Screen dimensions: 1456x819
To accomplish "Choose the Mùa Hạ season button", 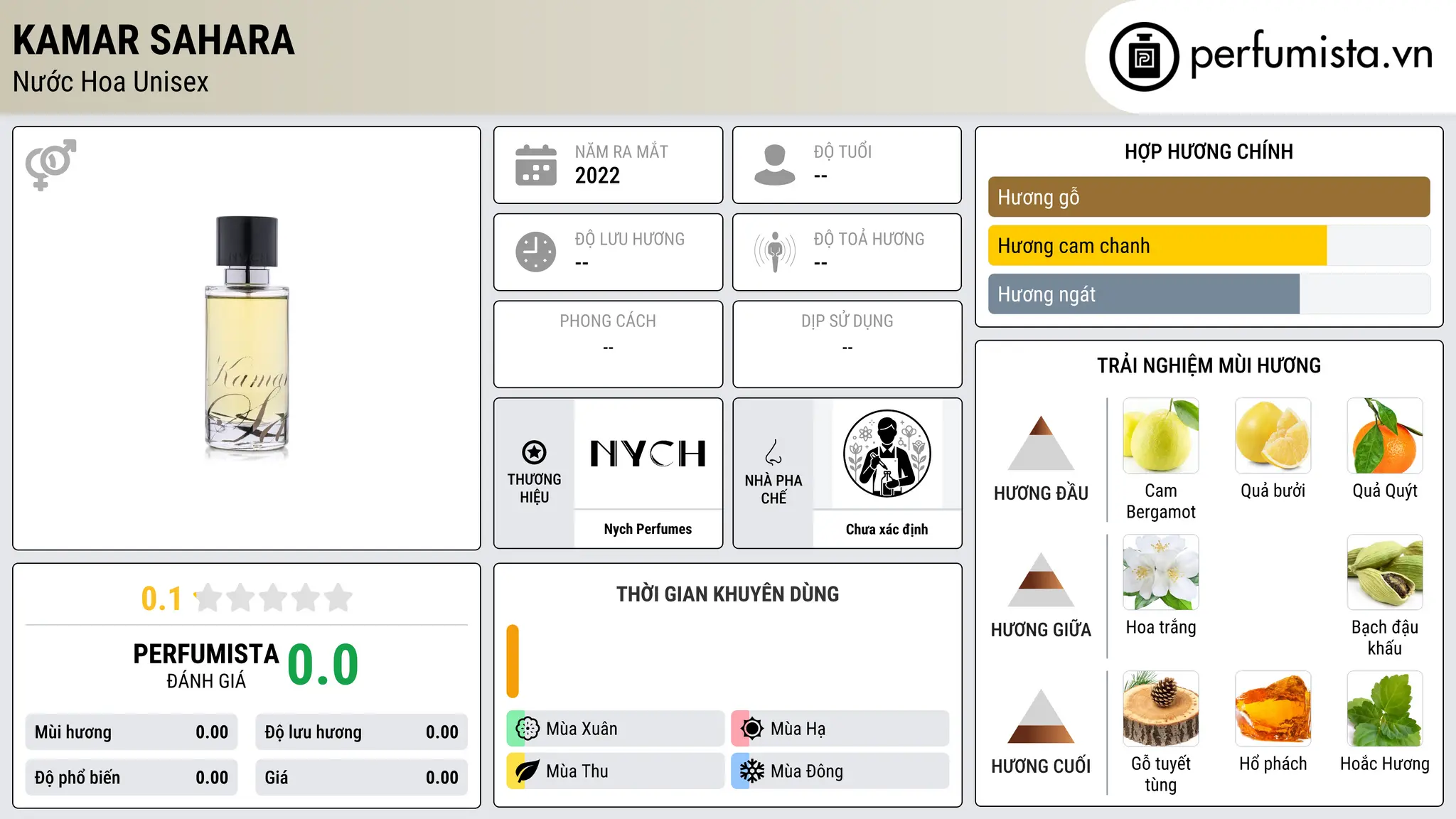I will [x=840, y=729].
